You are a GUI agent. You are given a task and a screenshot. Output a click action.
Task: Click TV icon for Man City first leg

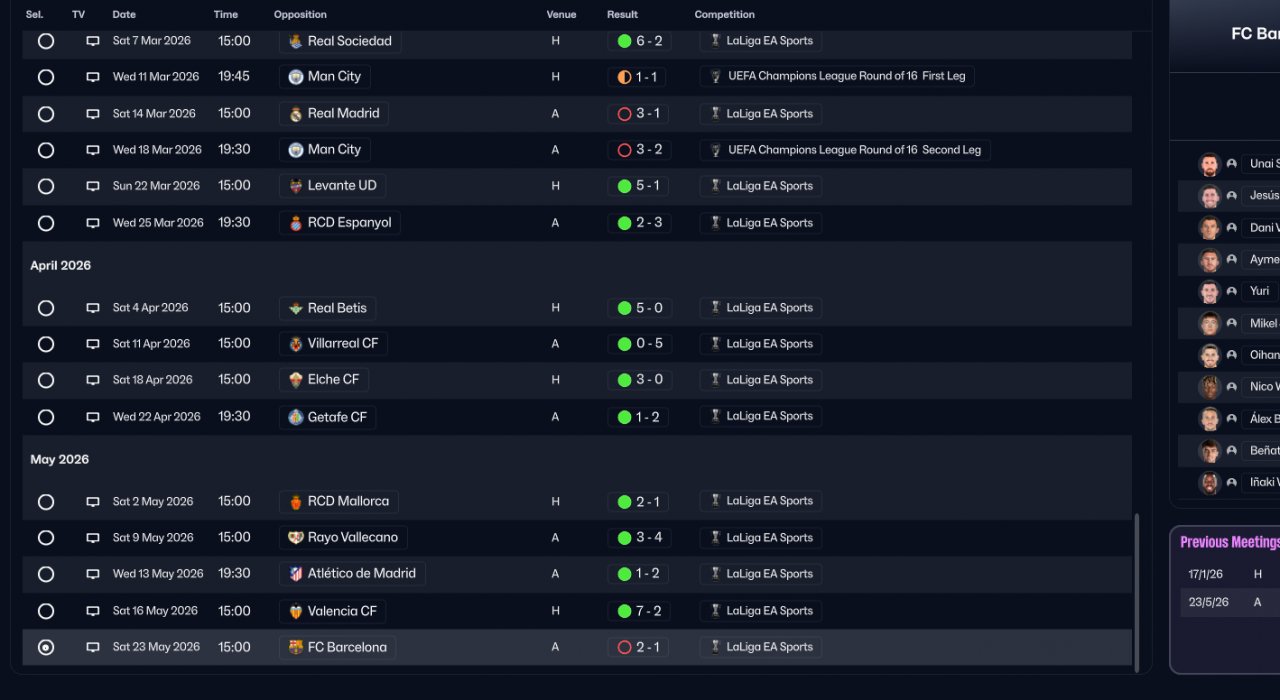[93, 77]
